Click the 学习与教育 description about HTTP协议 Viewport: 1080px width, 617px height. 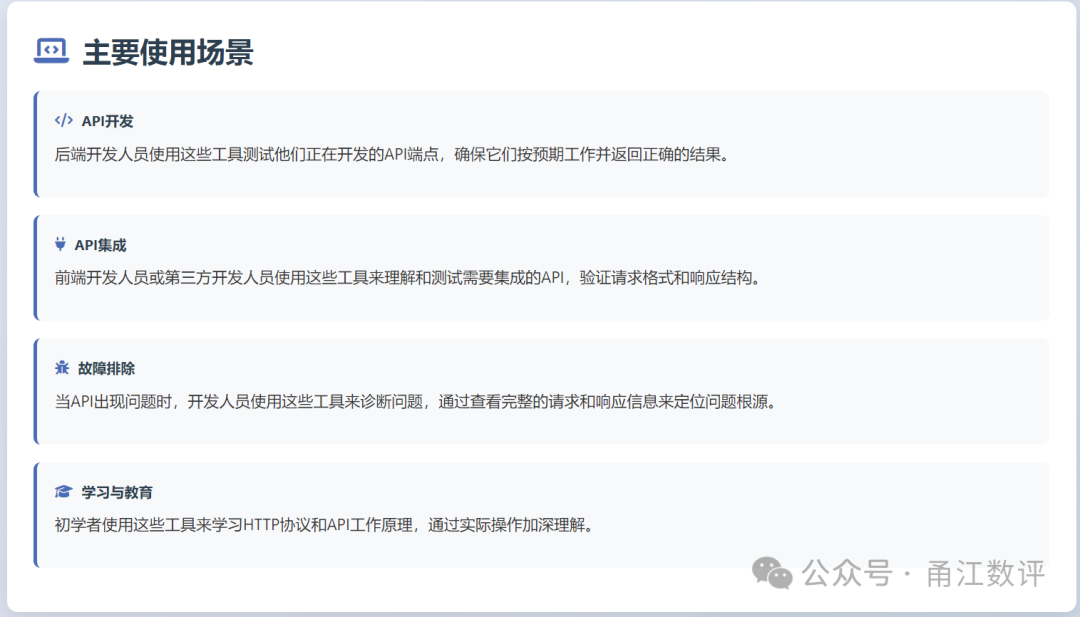pos(324,525)
